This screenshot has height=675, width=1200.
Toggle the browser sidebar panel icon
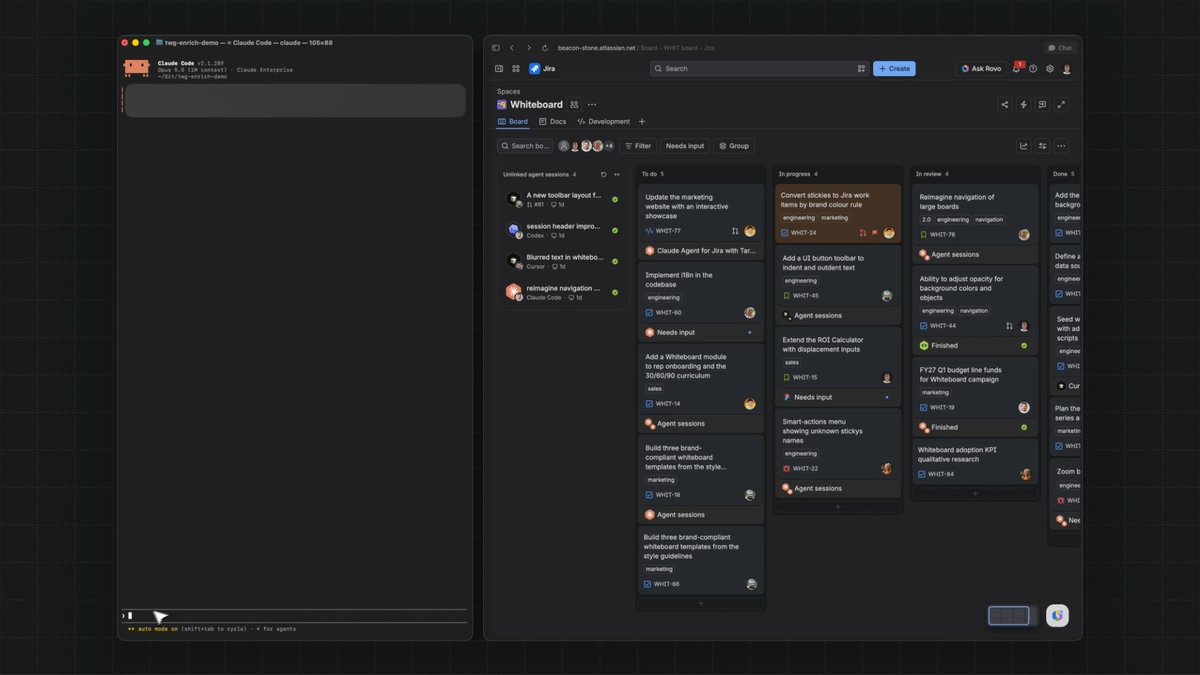496,48
